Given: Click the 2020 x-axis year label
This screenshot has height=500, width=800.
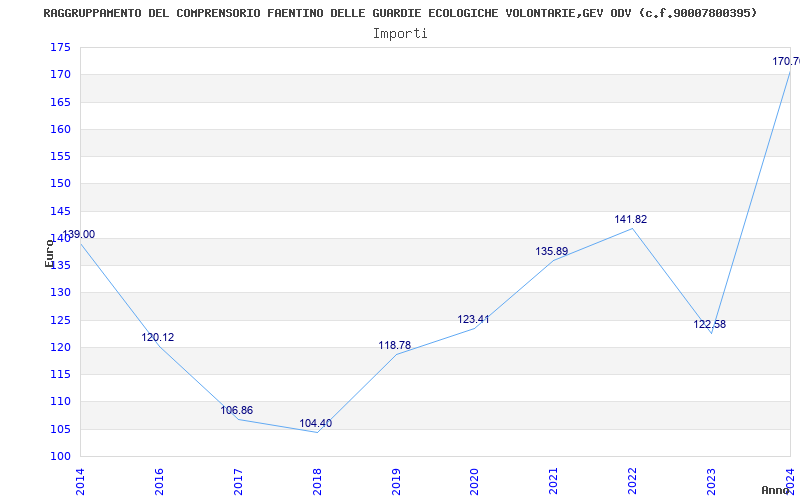Looking at the screenshot, I should (474, 482).
